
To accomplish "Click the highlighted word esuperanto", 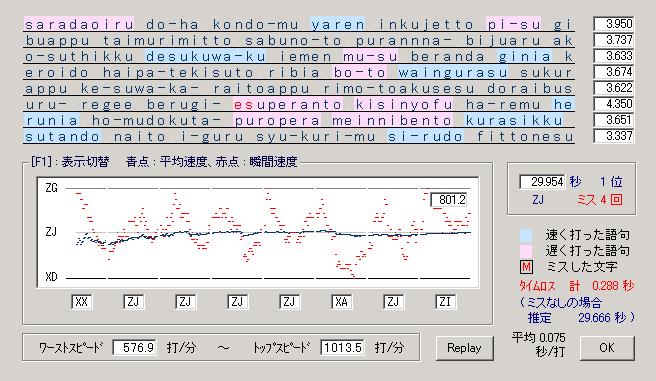I will point(288,105).
